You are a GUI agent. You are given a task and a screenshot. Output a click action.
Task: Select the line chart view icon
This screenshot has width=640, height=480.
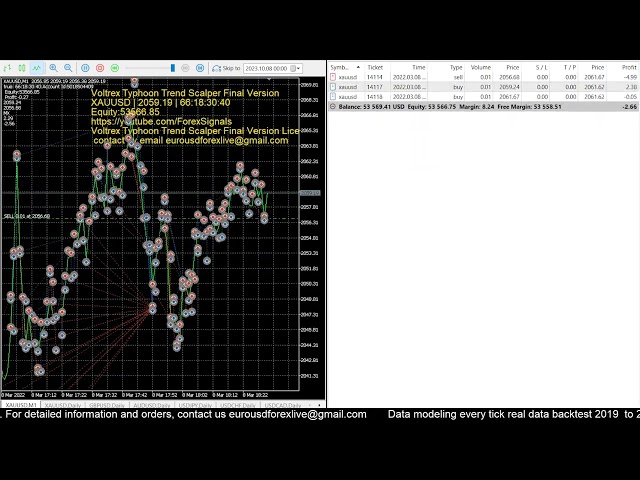(37, 68)
